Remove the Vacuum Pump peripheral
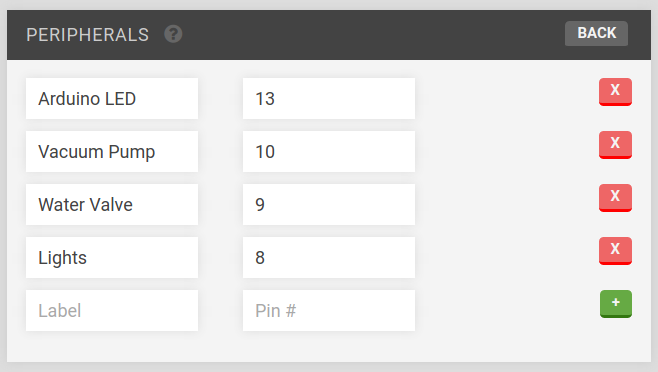658x372 pixels. (615, 144)
